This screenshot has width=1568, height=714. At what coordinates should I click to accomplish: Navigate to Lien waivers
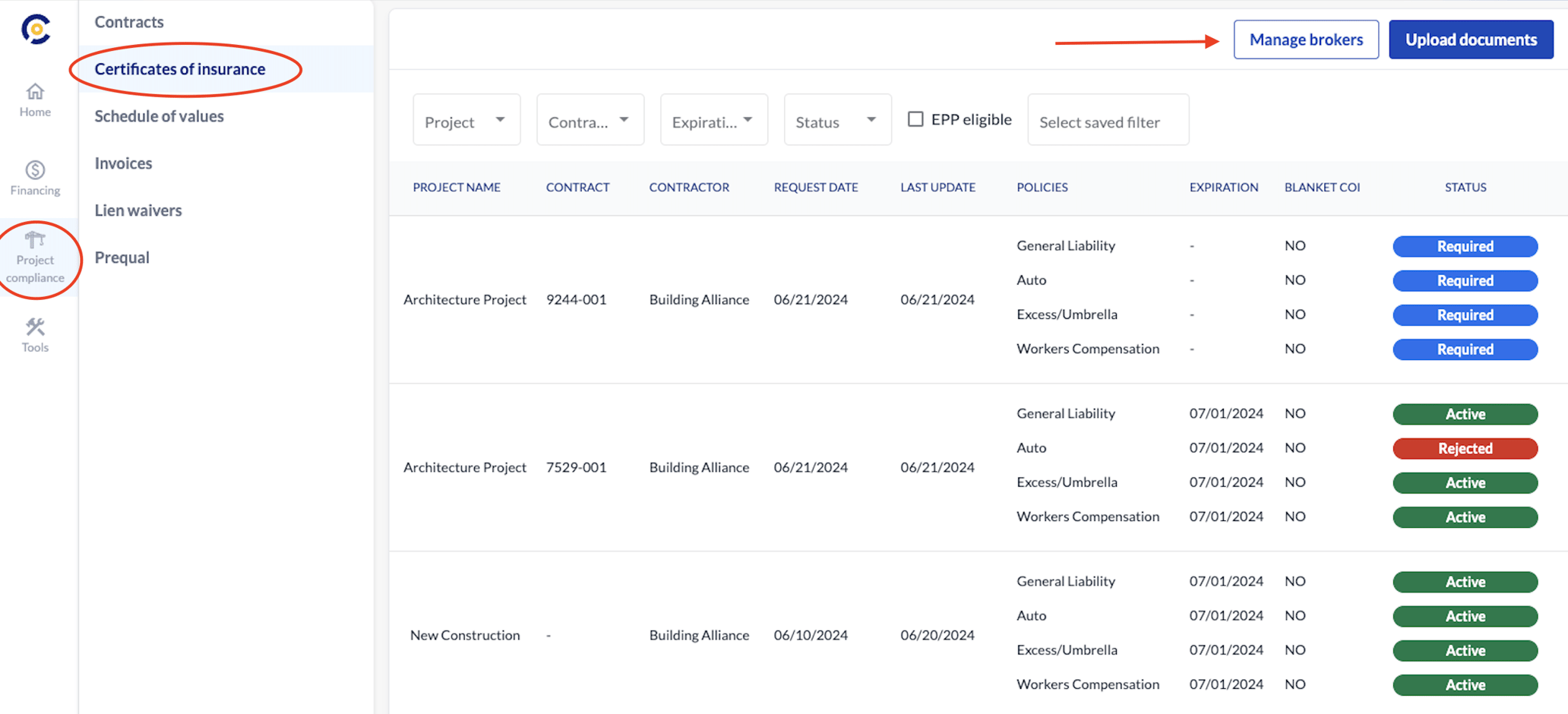(138, 210)
